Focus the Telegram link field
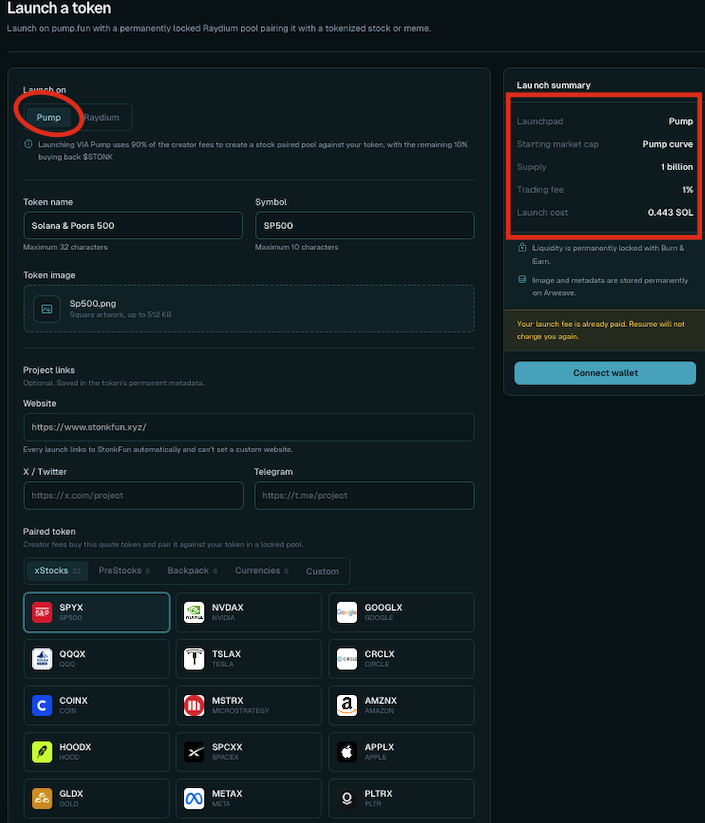This screenshot has height=823, width=705. coord(364,495)
